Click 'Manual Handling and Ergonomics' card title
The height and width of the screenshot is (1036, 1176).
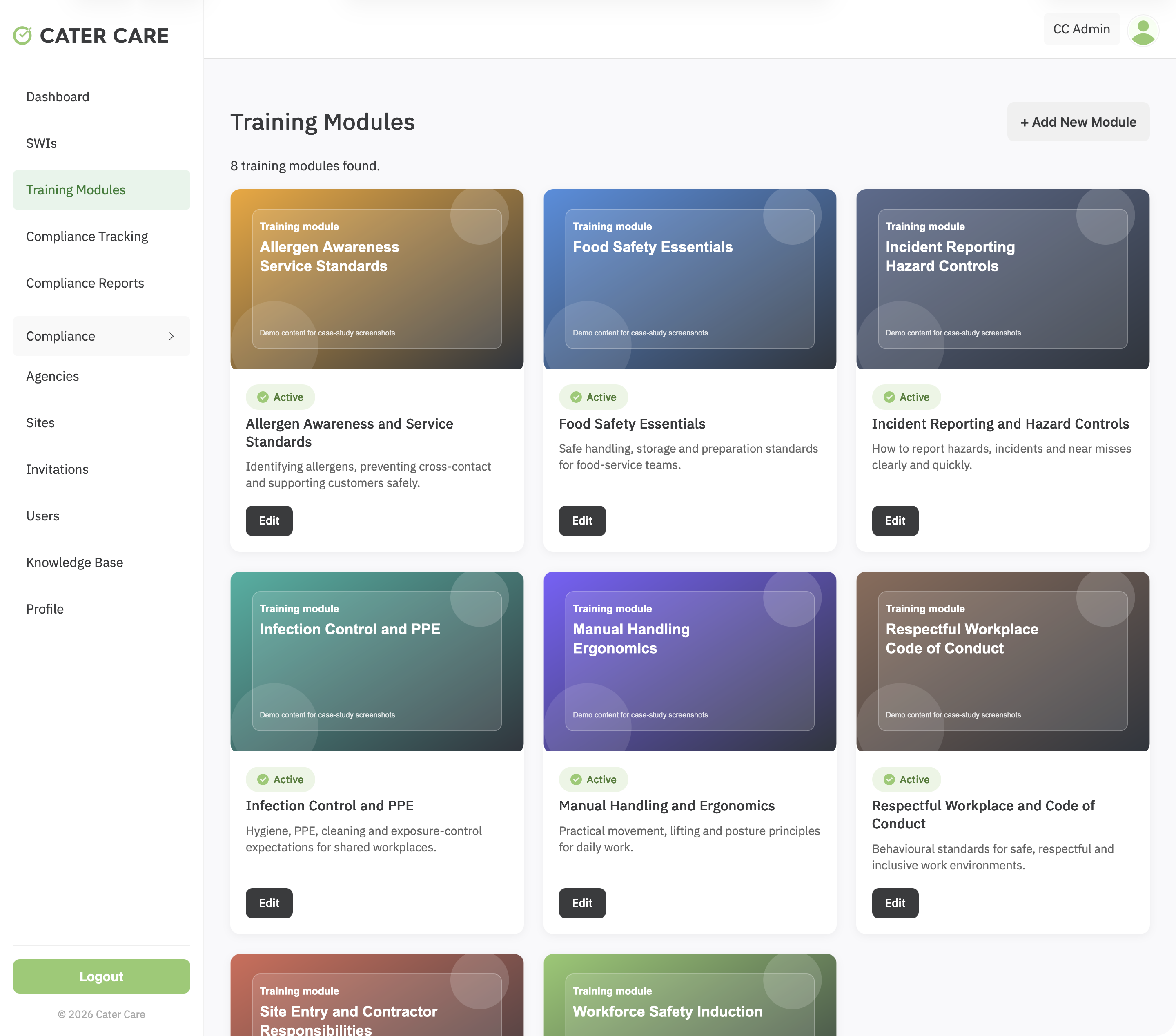coord(667,806)
